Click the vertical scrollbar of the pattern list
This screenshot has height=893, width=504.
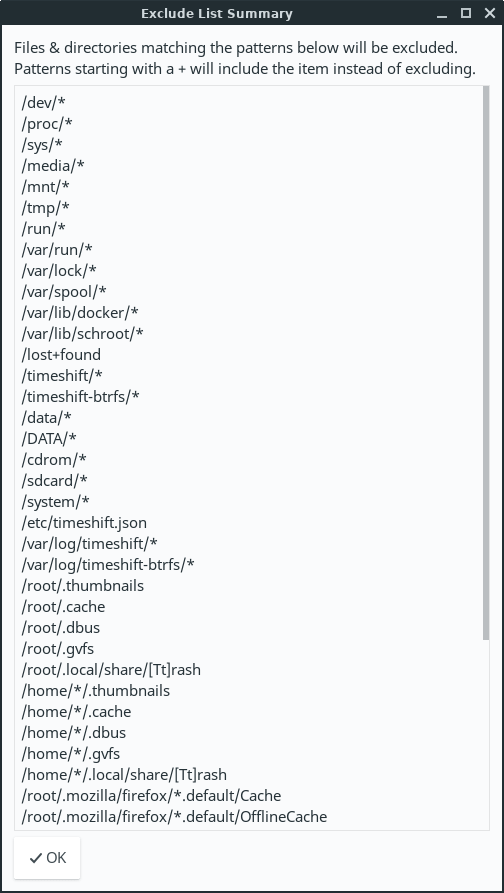pos(486,362)
